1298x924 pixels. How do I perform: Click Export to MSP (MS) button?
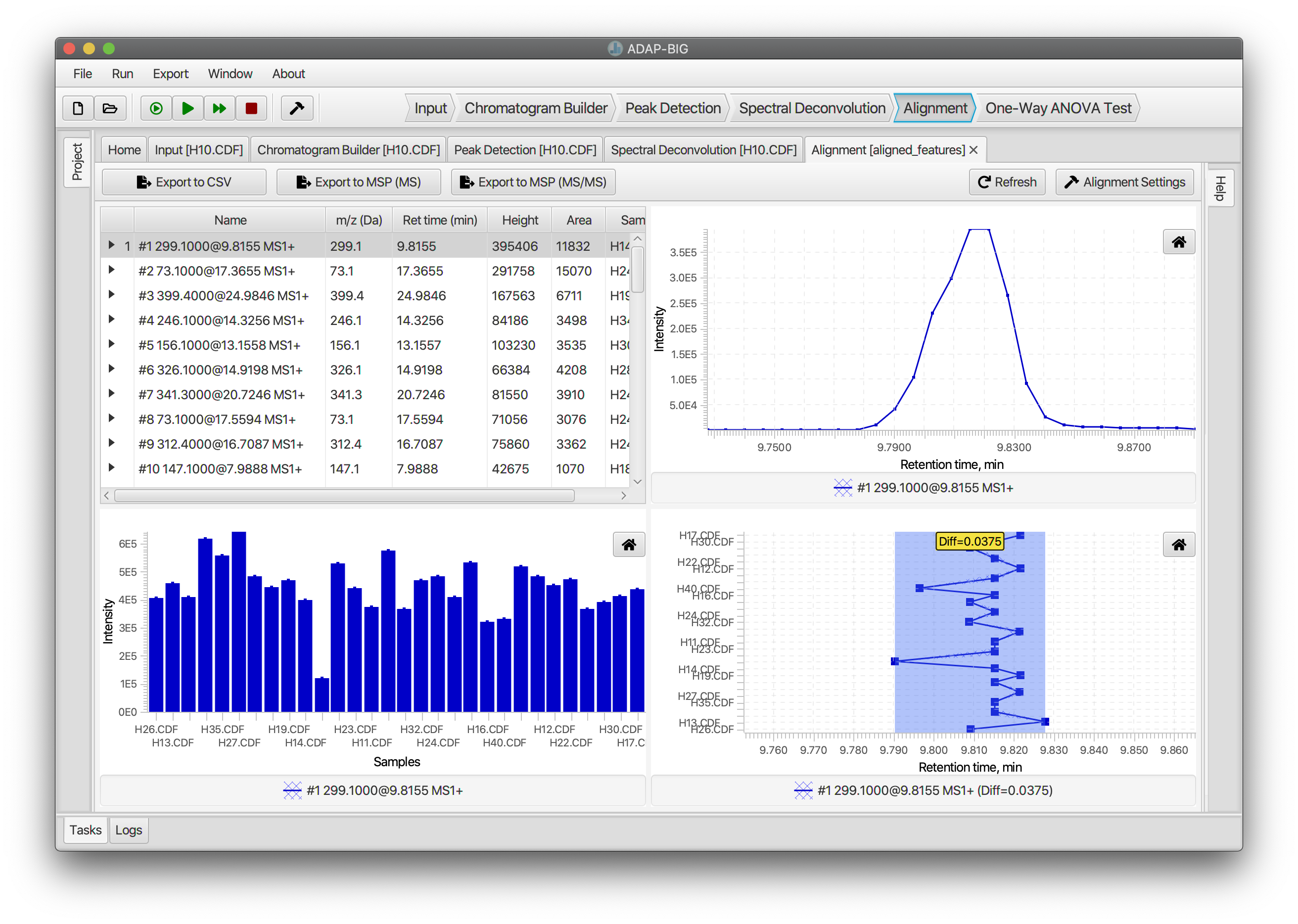(359, 182)
